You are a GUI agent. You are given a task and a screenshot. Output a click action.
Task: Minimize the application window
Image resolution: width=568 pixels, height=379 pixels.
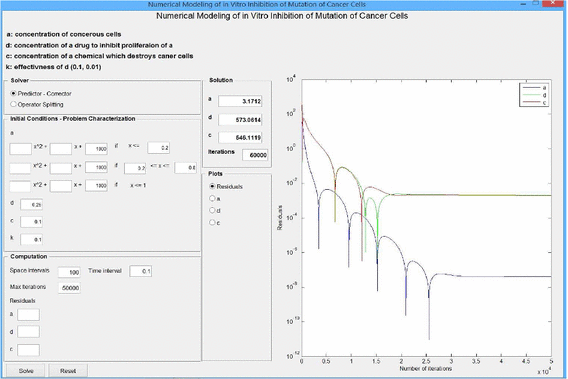pos(523,4)
